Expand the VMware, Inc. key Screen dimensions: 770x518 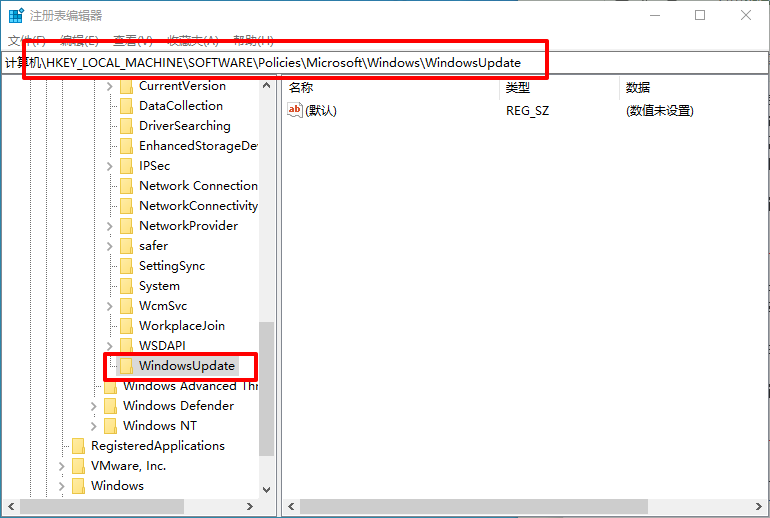pyautogui.click(x=62, y=466)
